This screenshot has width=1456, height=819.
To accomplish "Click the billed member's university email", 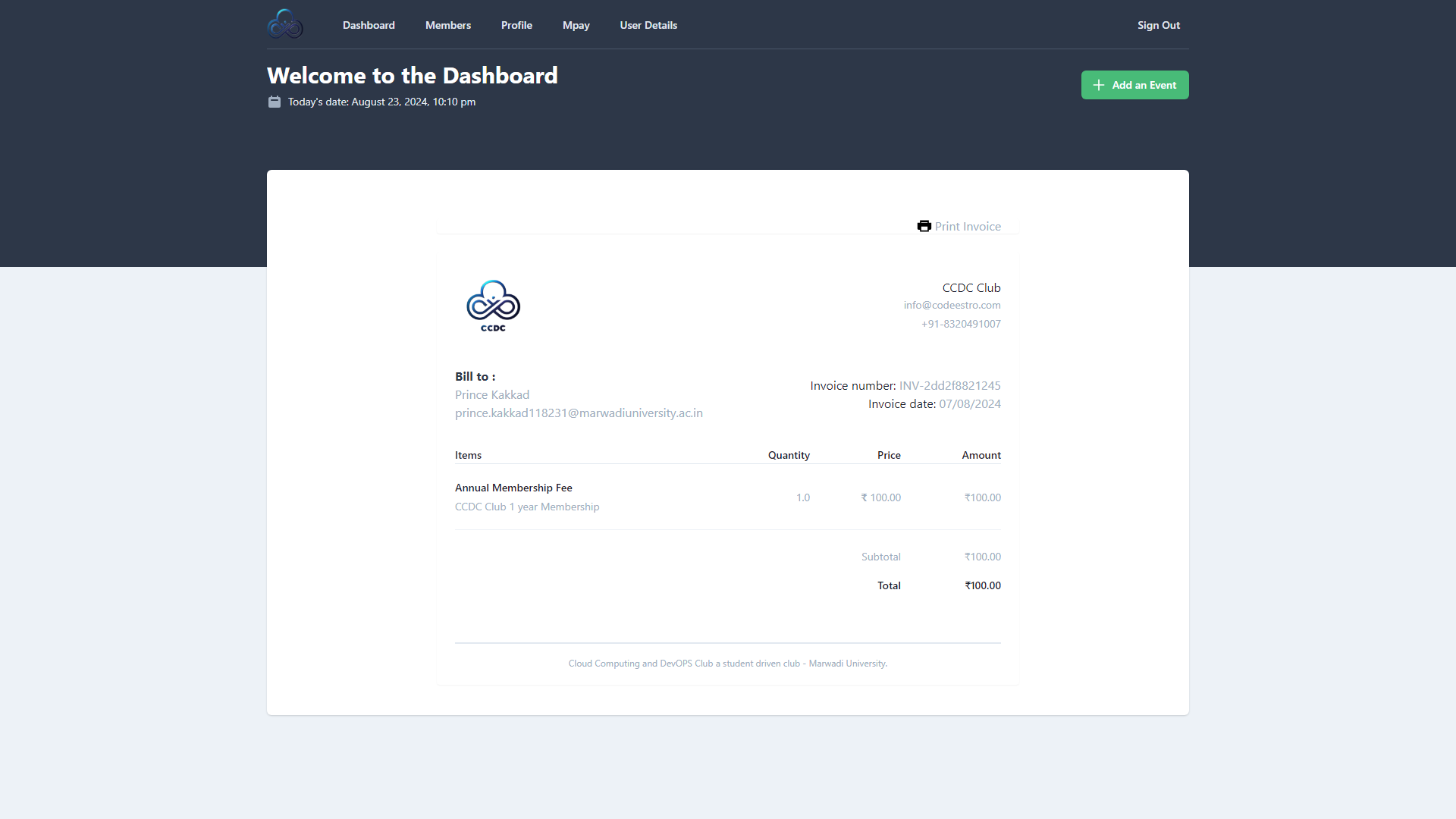I will [x=579, y=413].
